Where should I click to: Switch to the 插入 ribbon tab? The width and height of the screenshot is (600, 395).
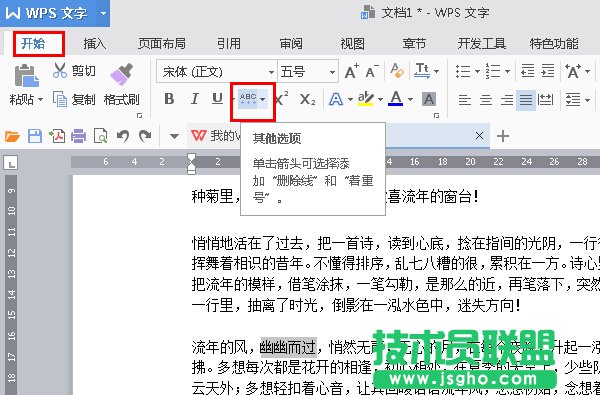point(95,44)
